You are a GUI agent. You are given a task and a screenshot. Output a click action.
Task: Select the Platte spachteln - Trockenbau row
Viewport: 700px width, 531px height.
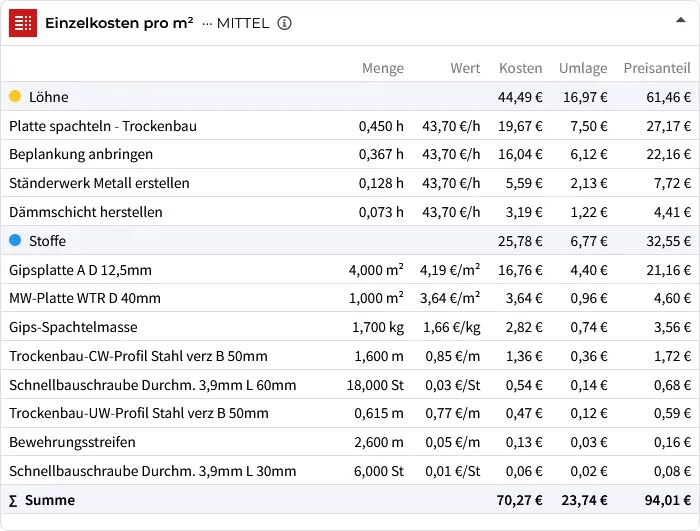pos(103,126)
